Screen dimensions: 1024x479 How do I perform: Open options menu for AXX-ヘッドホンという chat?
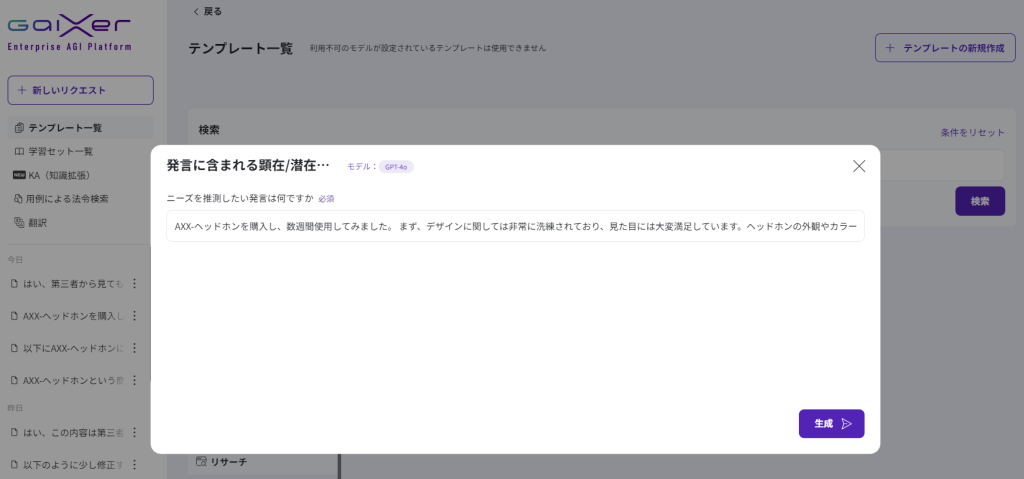134,380
